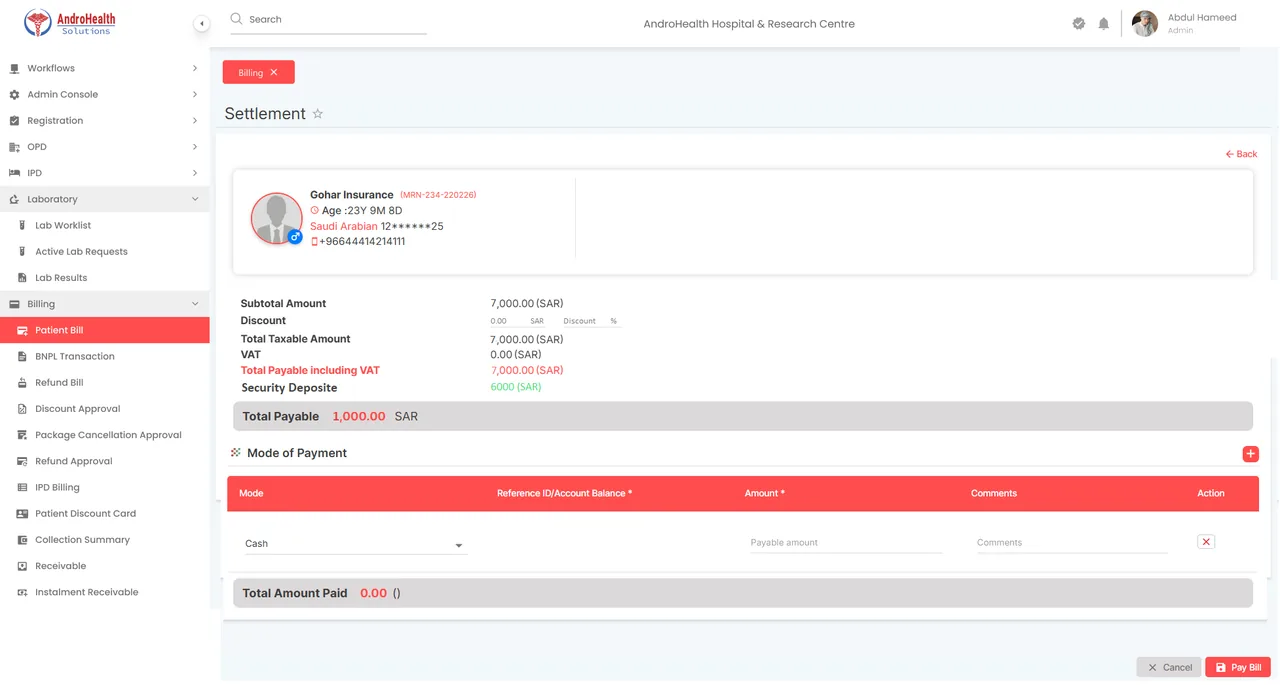Click the Saudi Arabian nationality text

(x=344, y=227)
